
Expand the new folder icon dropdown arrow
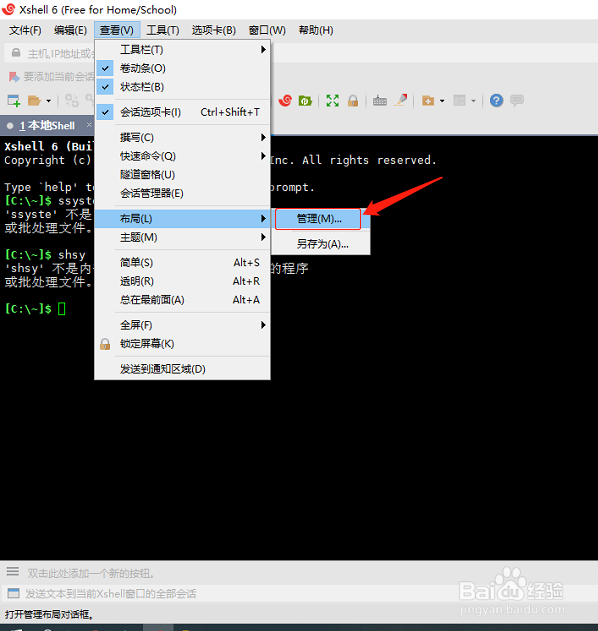(x=442, y=101)
